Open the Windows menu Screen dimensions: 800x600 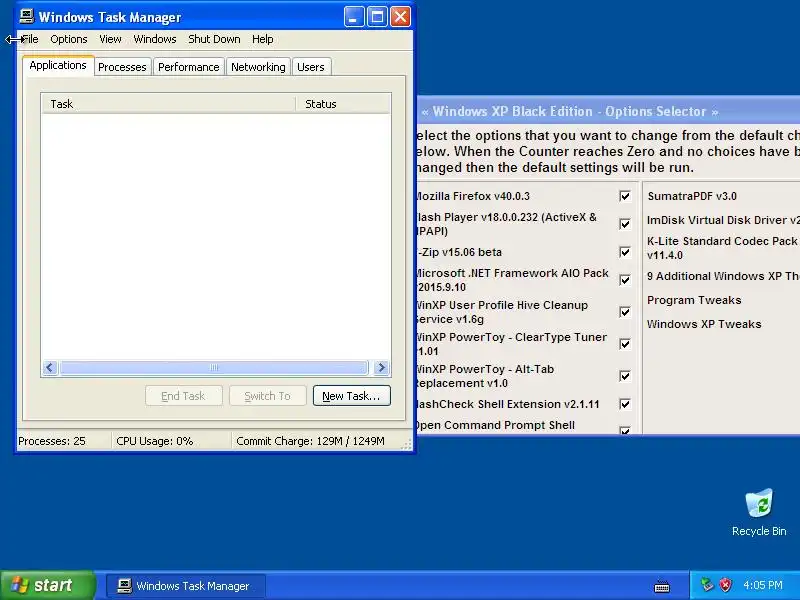tap(155, 39)
